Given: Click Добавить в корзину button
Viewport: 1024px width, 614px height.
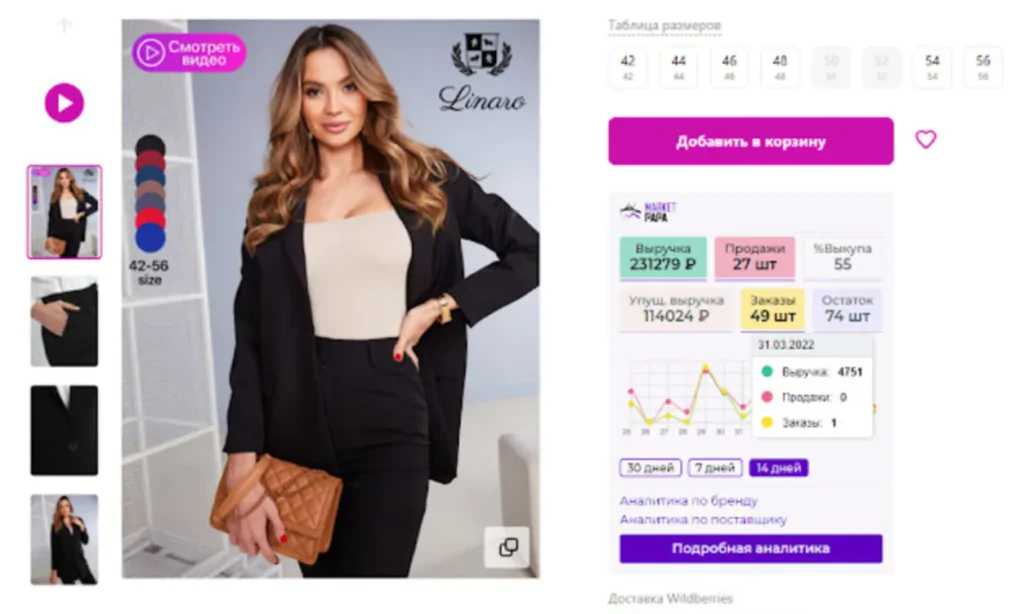Looking at the screenshot, I should click(751, 141).
